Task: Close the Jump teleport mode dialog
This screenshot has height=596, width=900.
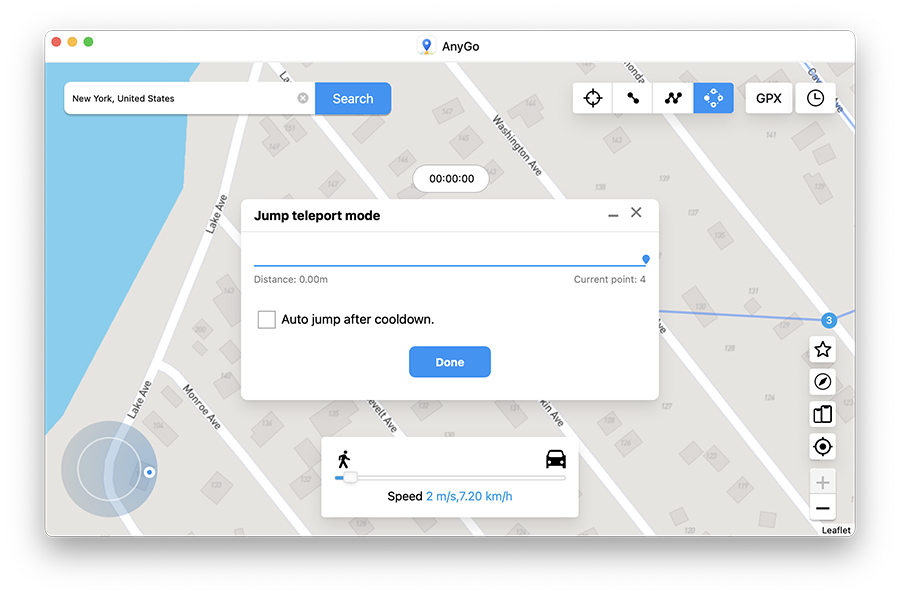Action: (636, 213)
